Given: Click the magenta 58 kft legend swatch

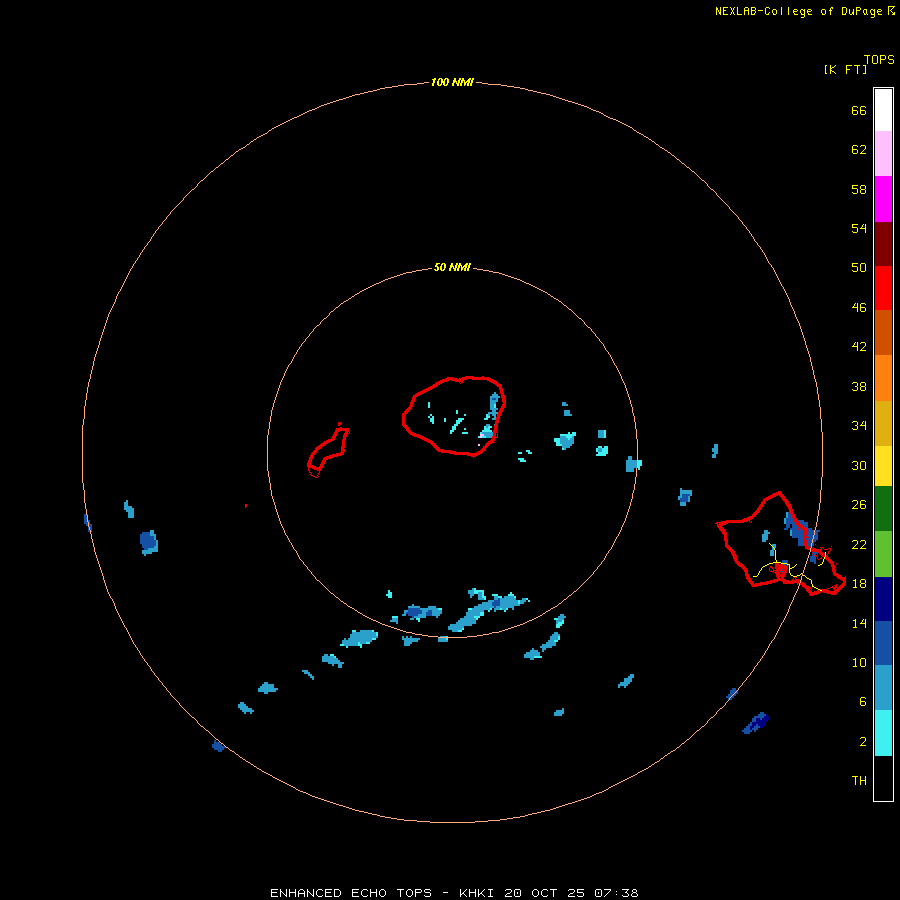Looking at the screenshot, I should [x=883, y=198].
